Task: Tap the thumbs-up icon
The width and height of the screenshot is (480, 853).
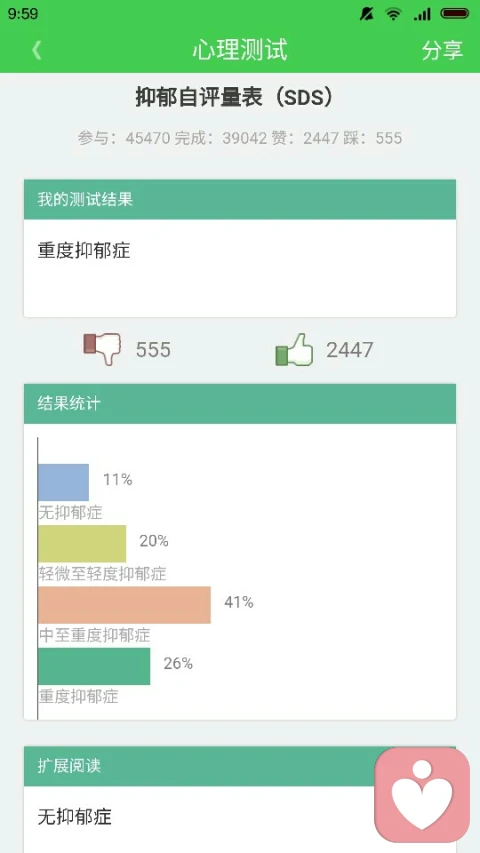Action: pos(294,349)
